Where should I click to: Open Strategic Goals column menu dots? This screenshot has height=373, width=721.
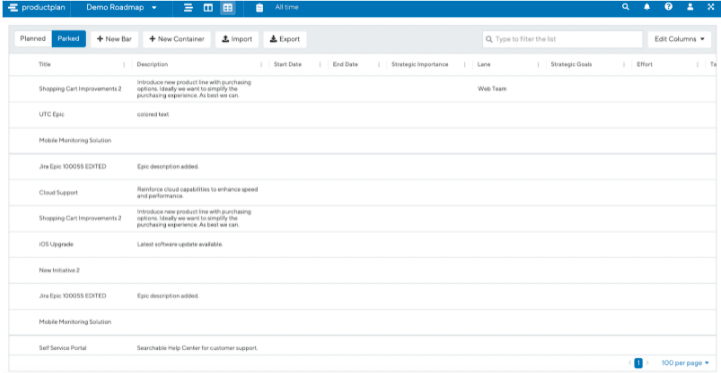624,65
